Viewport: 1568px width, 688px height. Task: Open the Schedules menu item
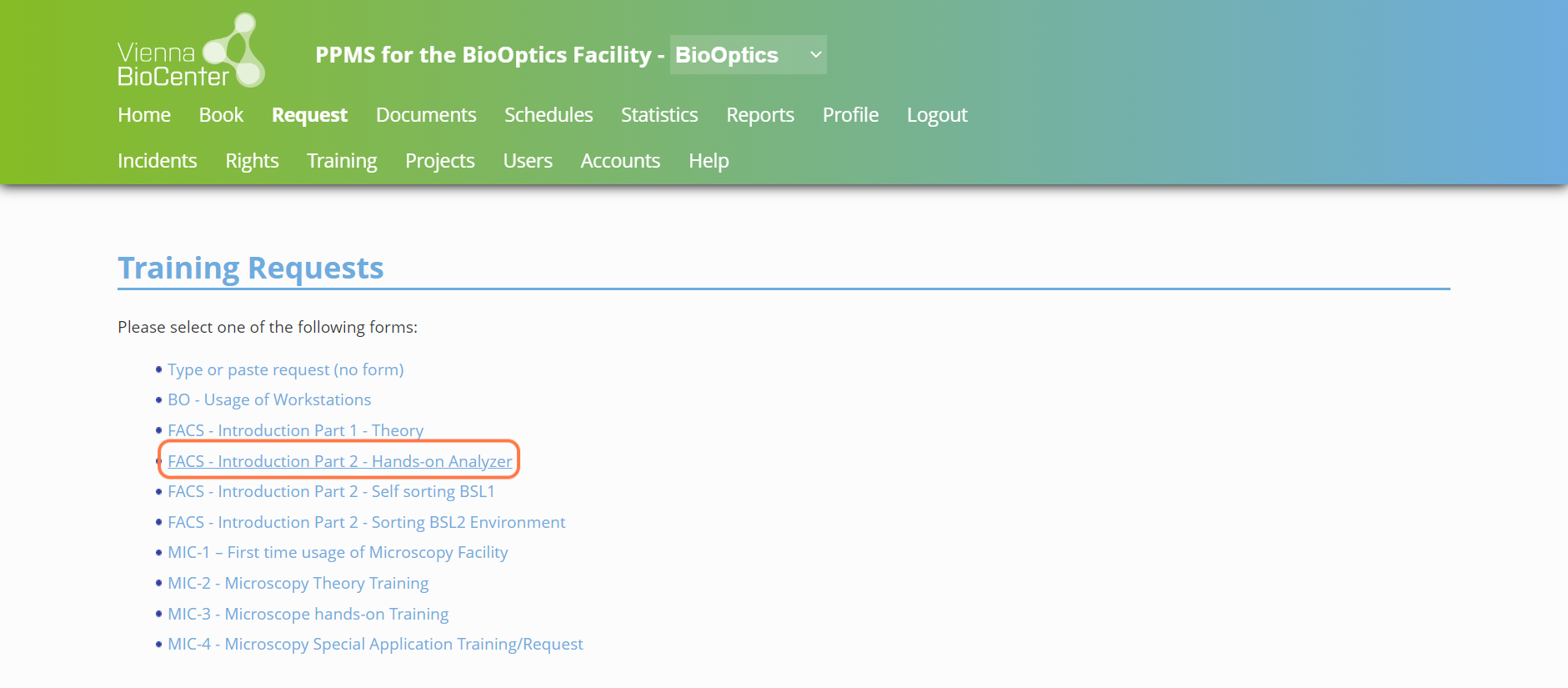click(x=549, y=115)
